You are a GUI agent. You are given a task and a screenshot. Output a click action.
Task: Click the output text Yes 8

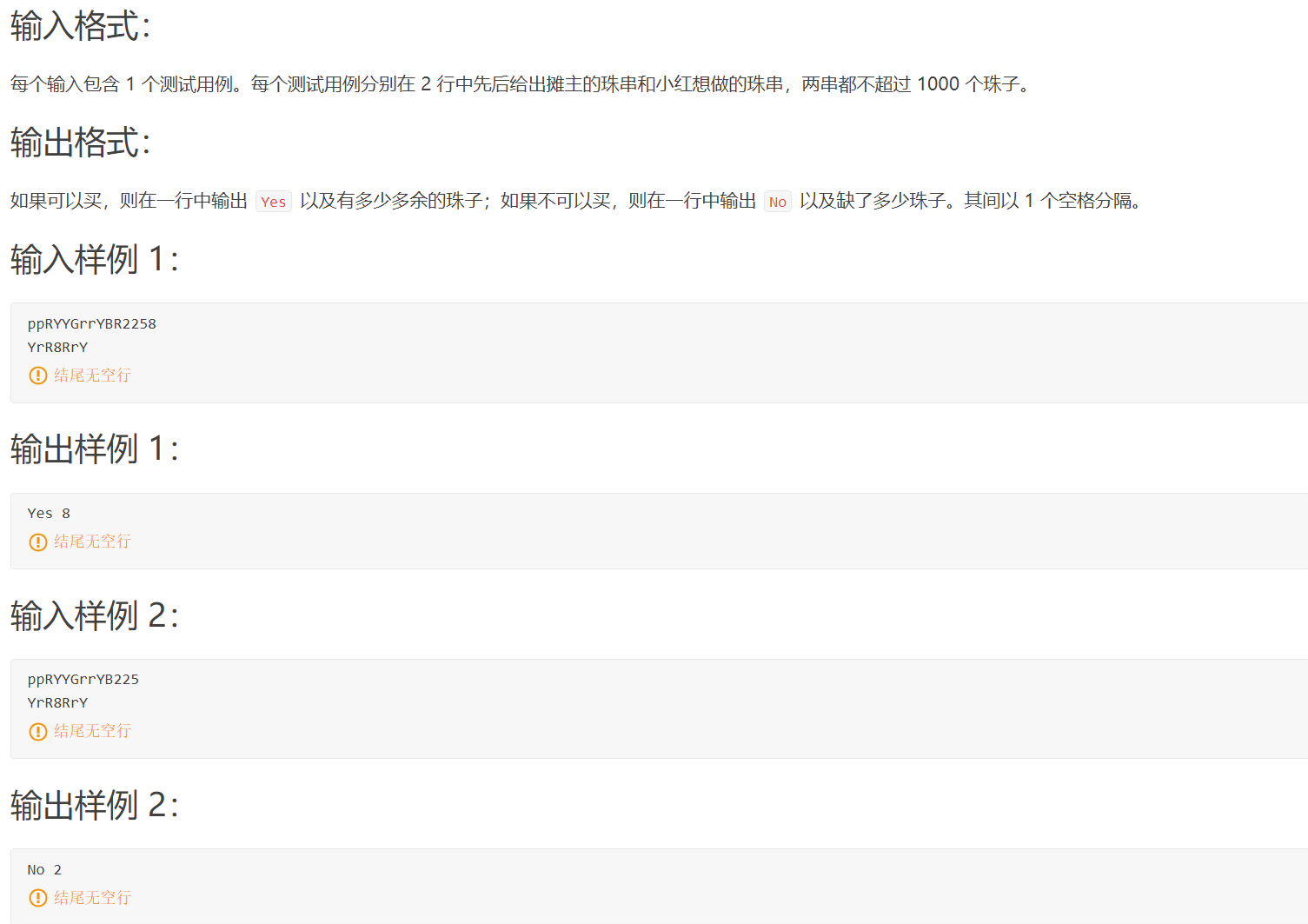49,514
